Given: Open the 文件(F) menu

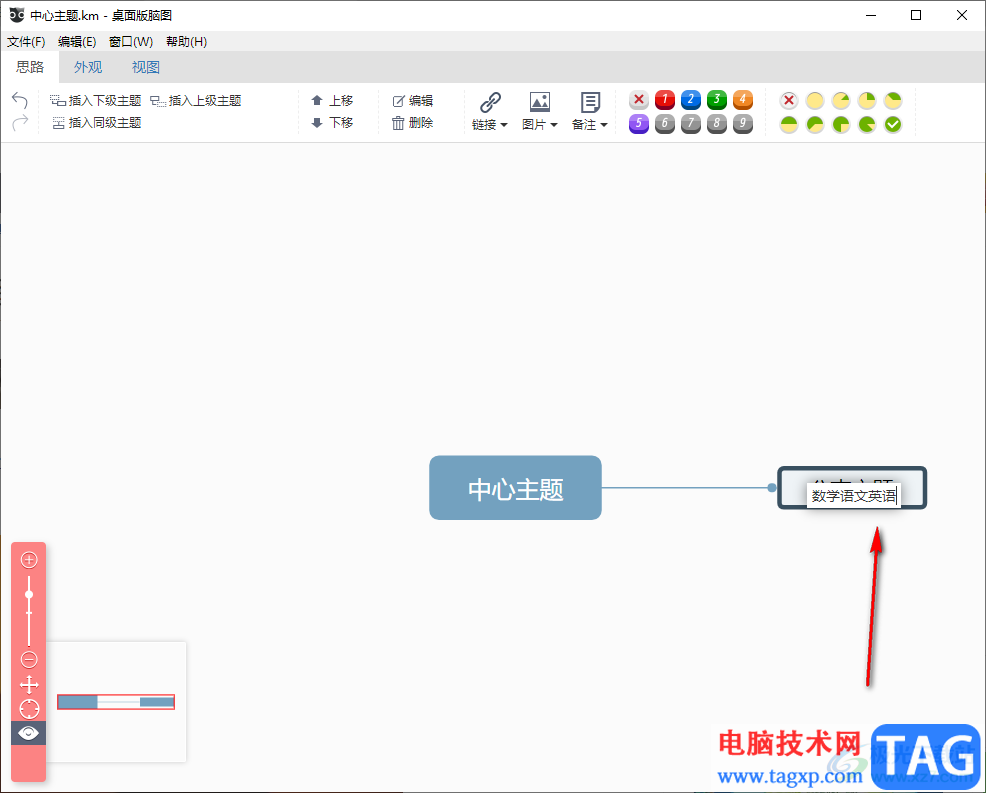Looking at the screenshot, I should point(26,42).
